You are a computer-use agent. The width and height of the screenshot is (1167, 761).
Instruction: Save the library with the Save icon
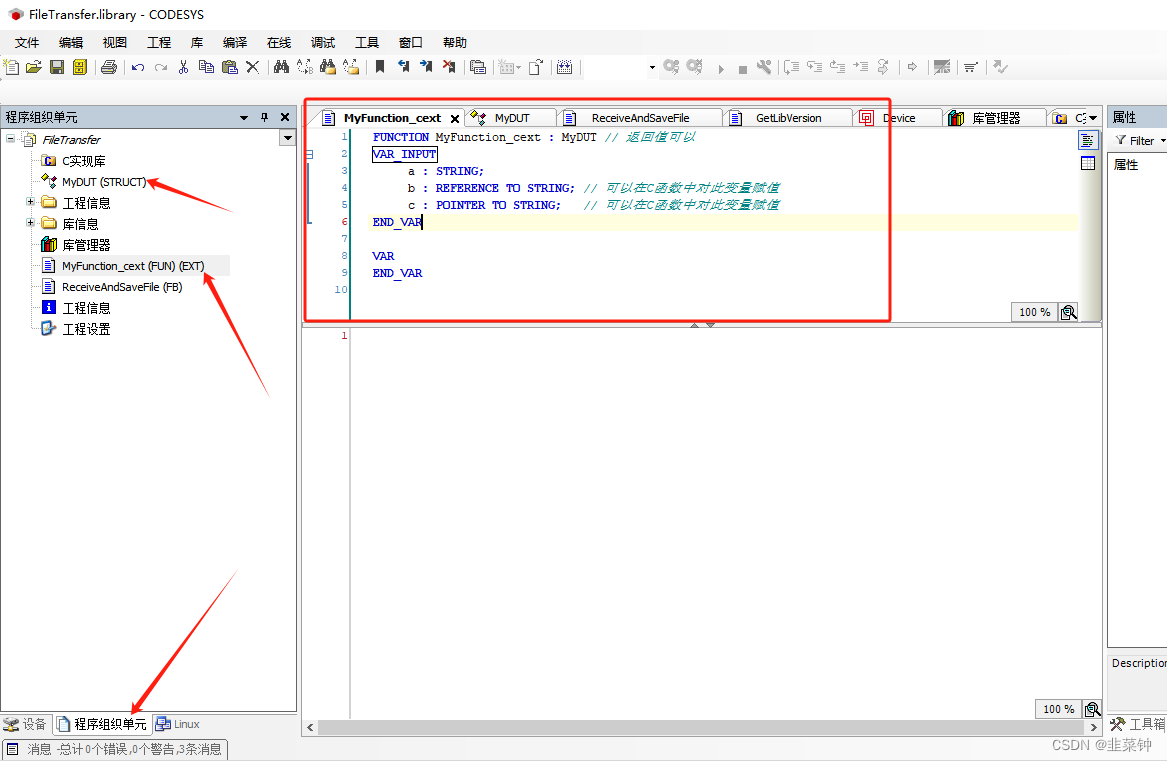pos(55,67)
